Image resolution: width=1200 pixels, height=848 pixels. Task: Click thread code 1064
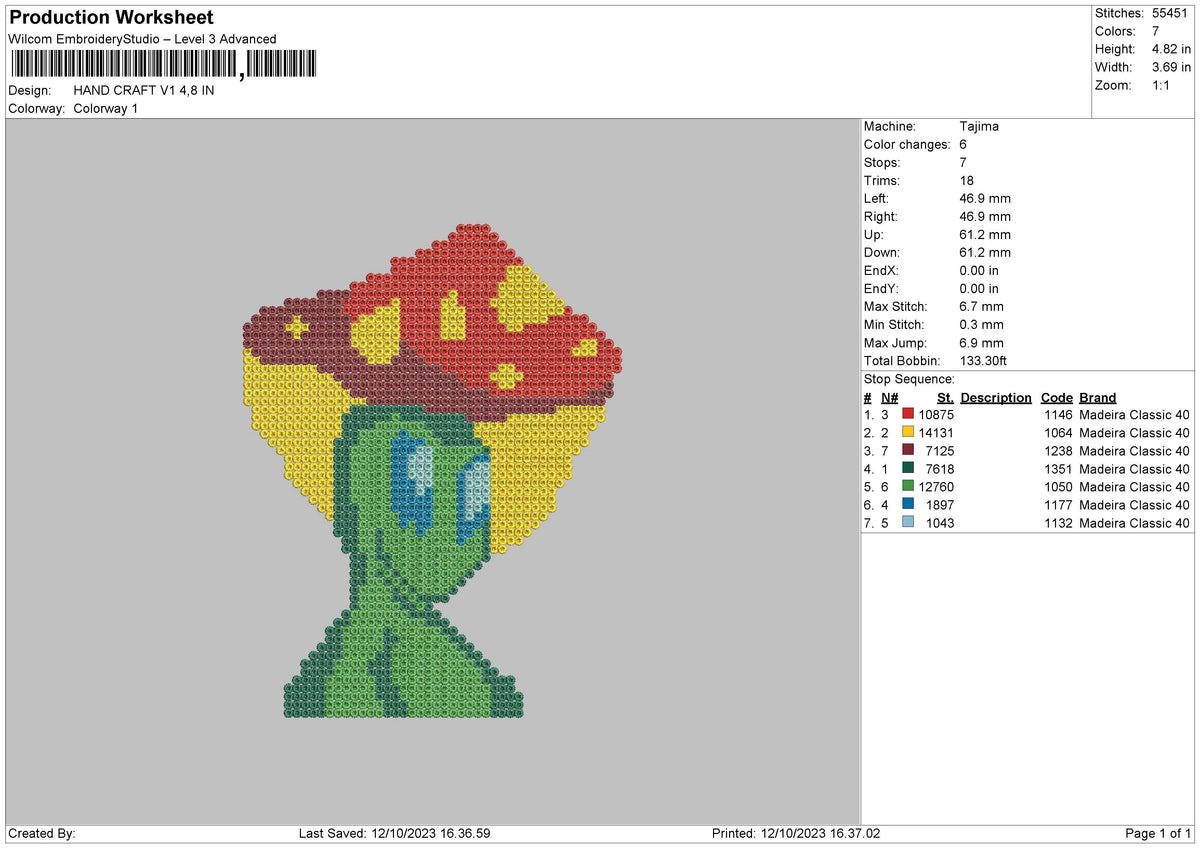pos(1058,433)
